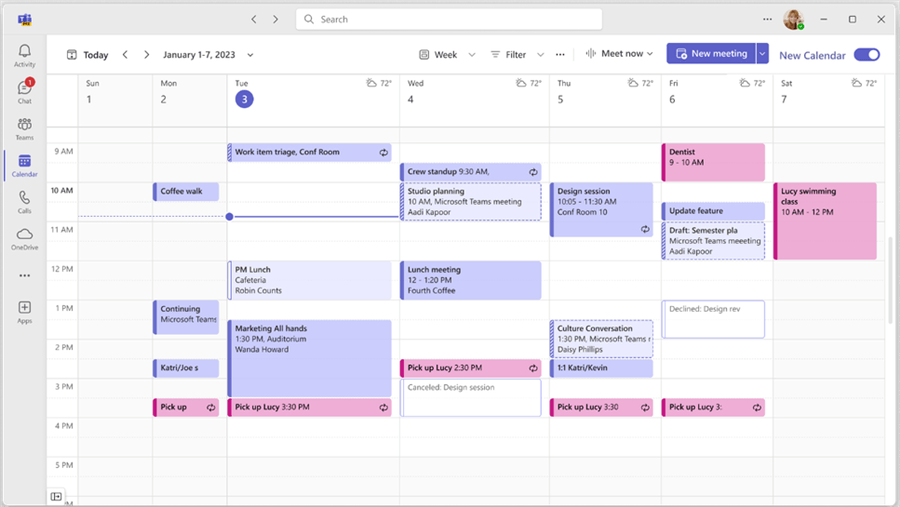Click the Search input field
The height and width of the screenshot is (507, 900).
tap(449, 19)
